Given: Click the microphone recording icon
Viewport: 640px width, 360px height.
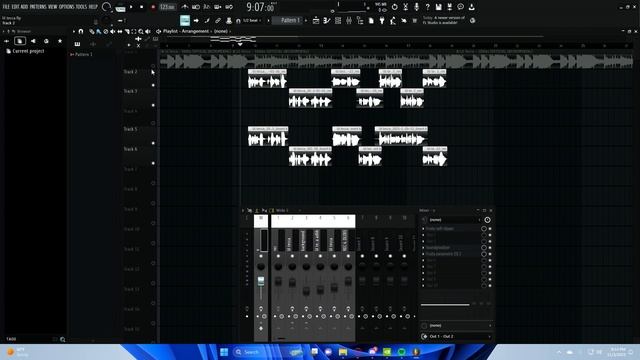Looking at the screenshot, I should [416, 7].
